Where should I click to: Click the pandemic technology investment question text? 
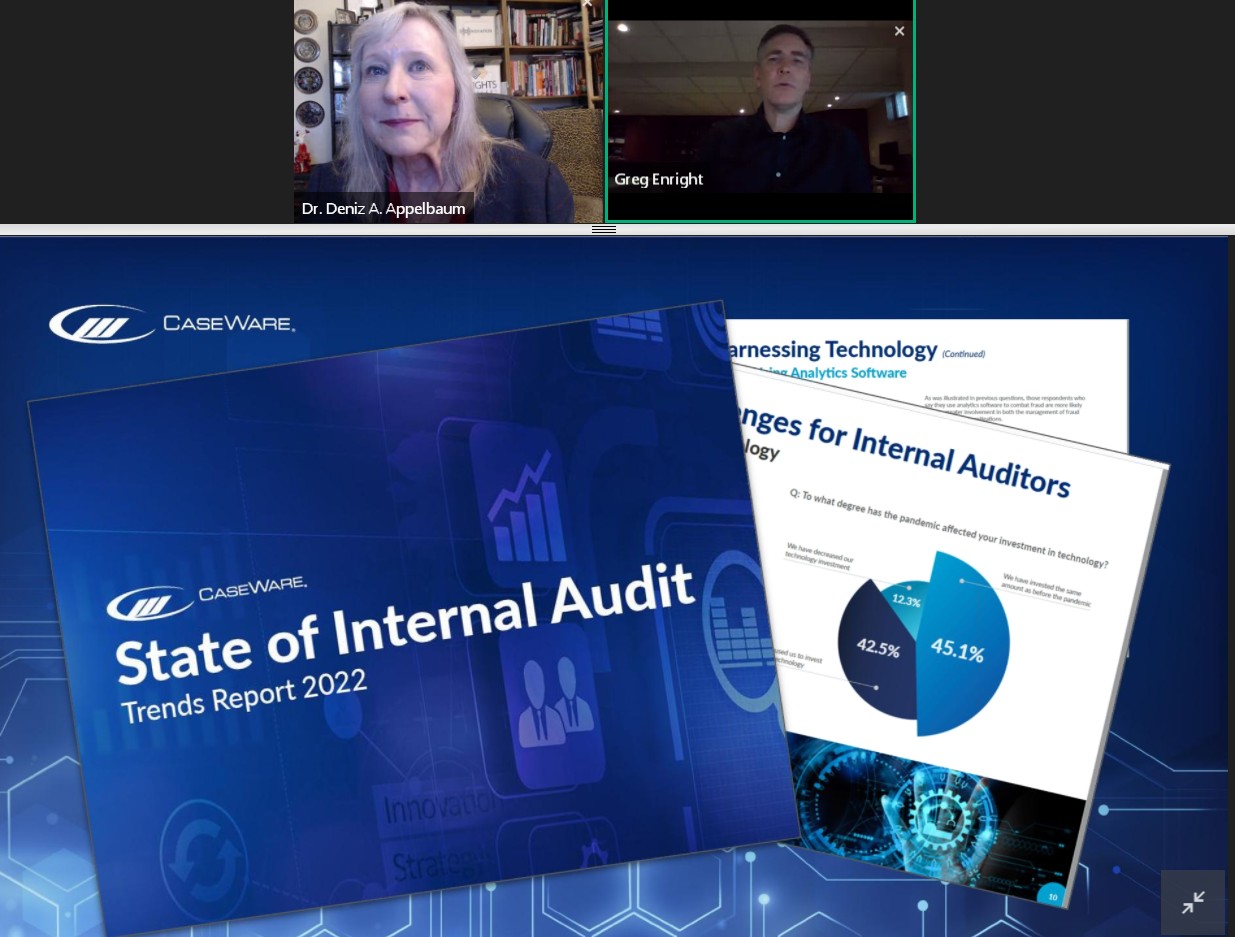947,530
